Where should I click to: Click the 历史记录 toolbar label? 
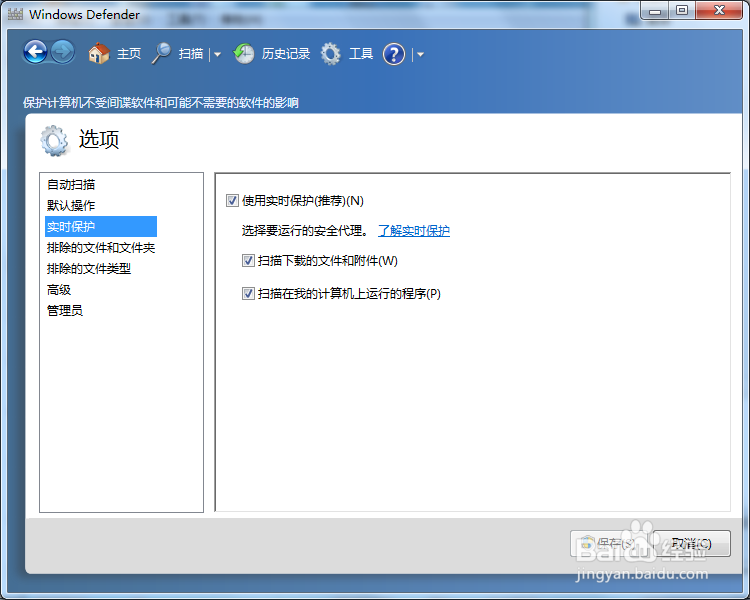coord(286,54)
